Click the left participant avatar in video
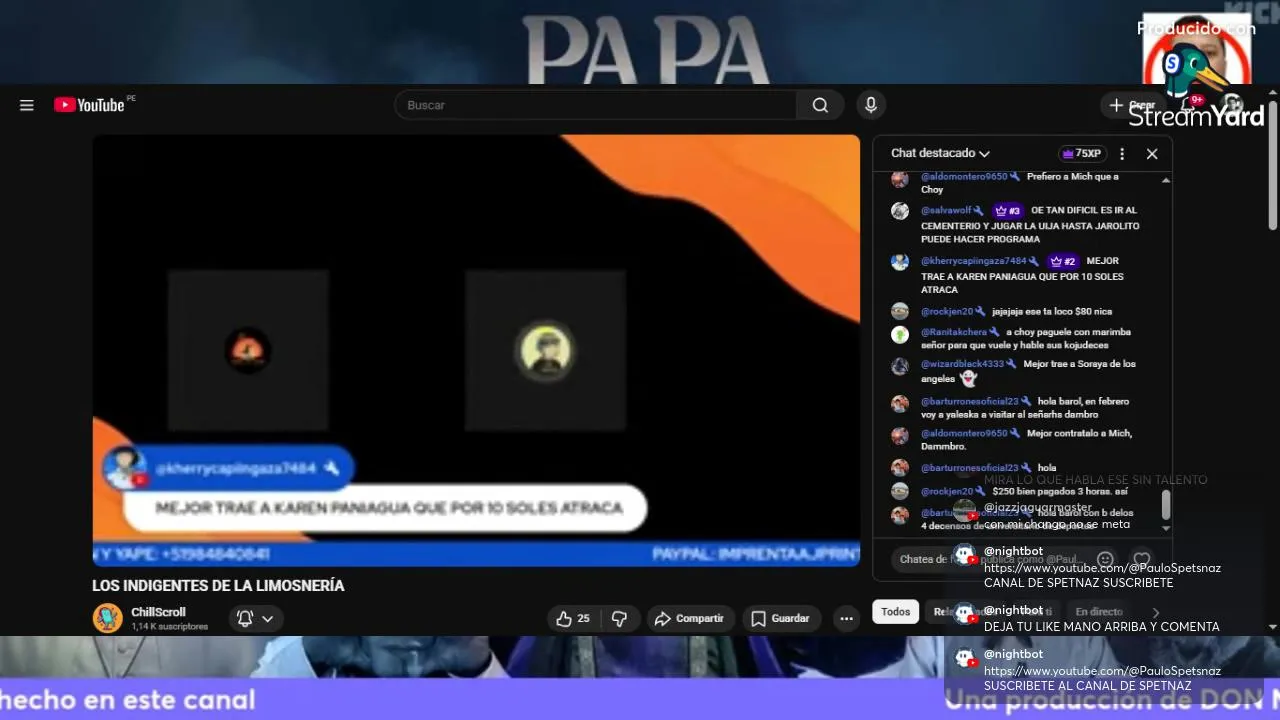The height and width of the screenshot is (720, 1280). coord(247,351)
